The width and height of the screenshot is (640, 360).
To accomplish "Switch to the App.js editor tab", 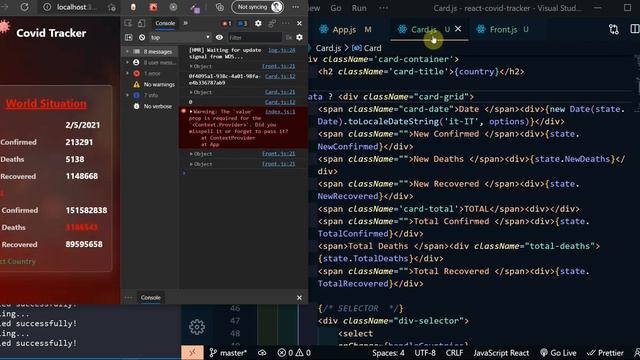I will [x=345, y=29].
